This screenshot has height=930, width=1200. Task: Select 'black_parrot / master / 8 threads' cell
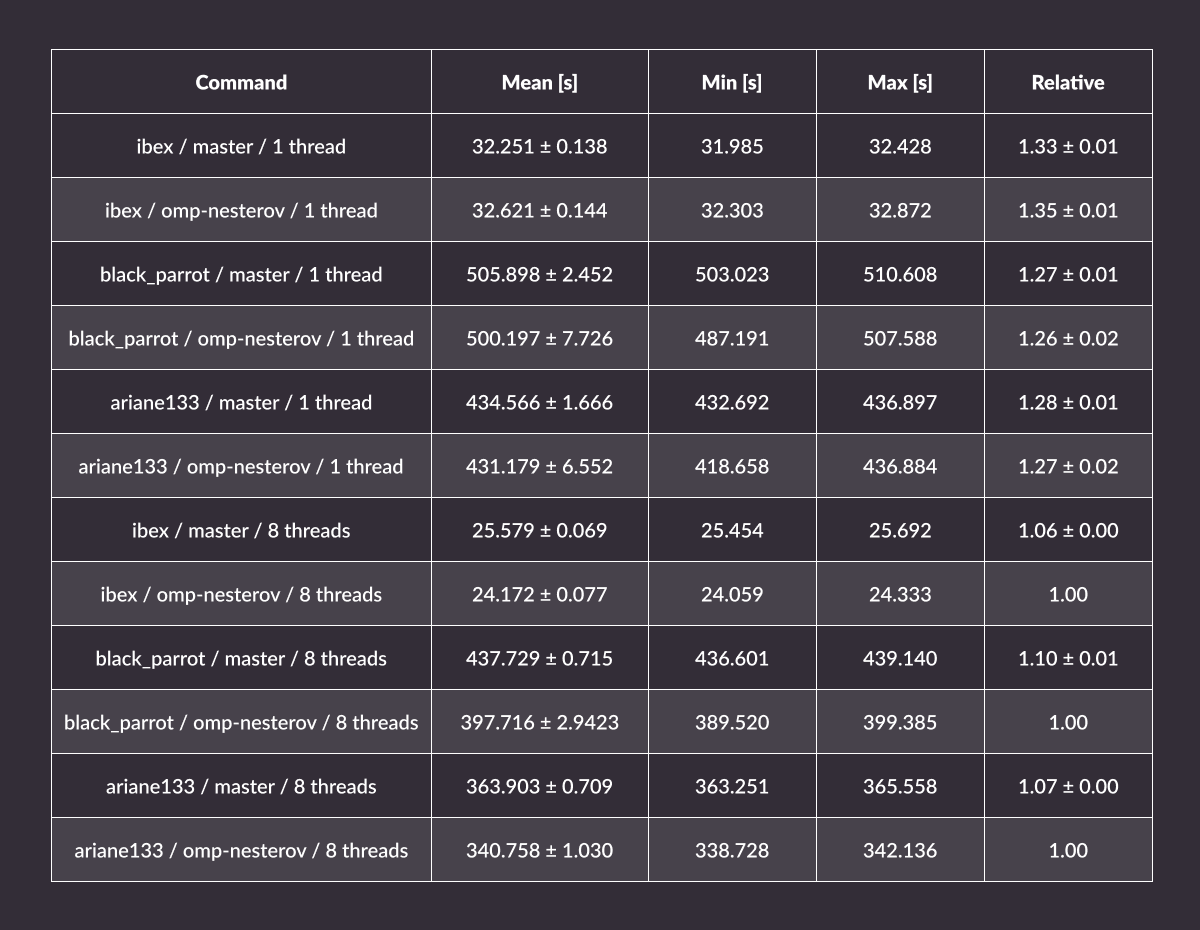[241, 658]
